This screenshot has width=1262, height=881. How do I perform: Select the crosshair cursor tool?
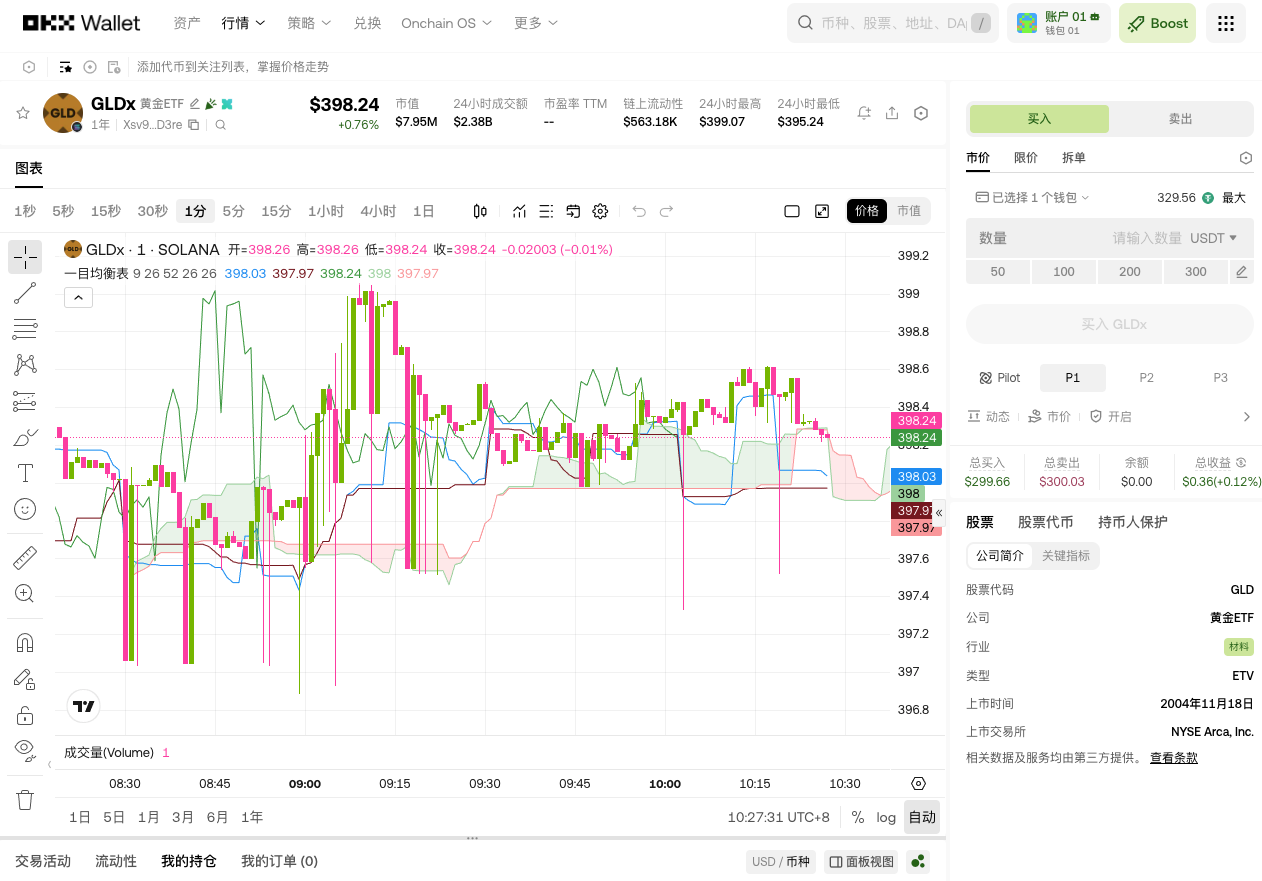(25, 257)
